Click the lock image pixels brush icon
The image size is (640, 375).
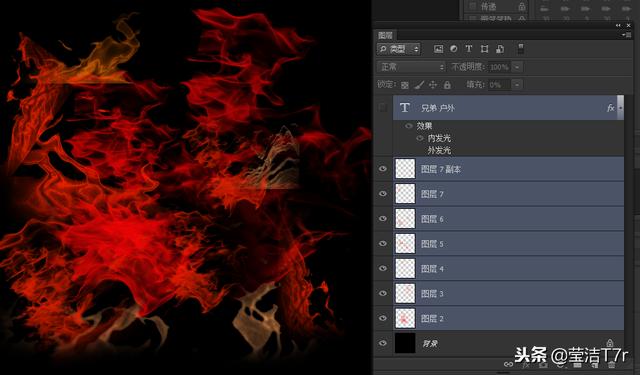419,85
